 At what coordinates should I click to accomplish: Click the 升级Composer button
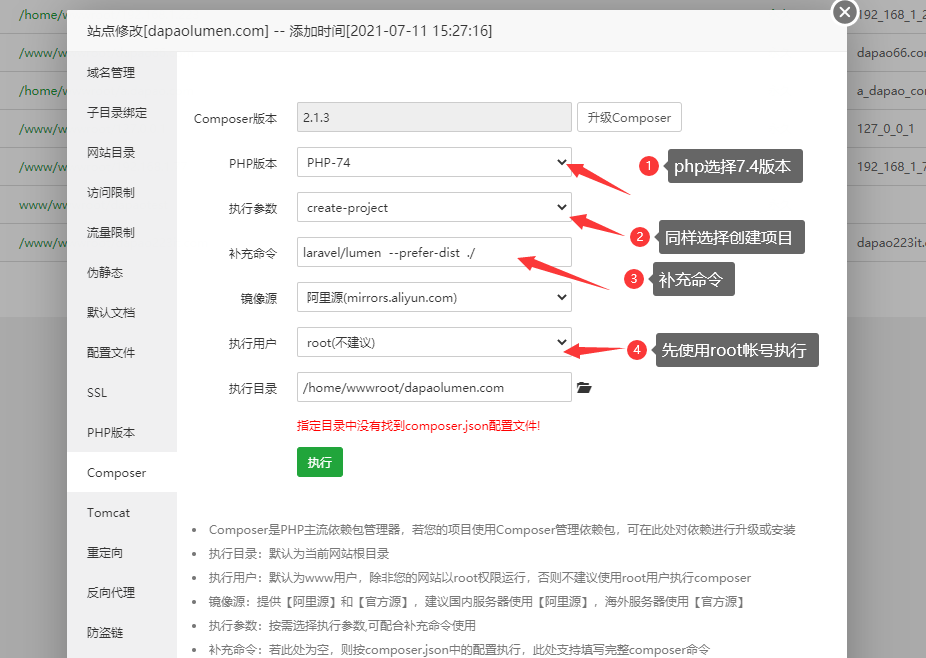pyautogui.click(x=629, y=118)
